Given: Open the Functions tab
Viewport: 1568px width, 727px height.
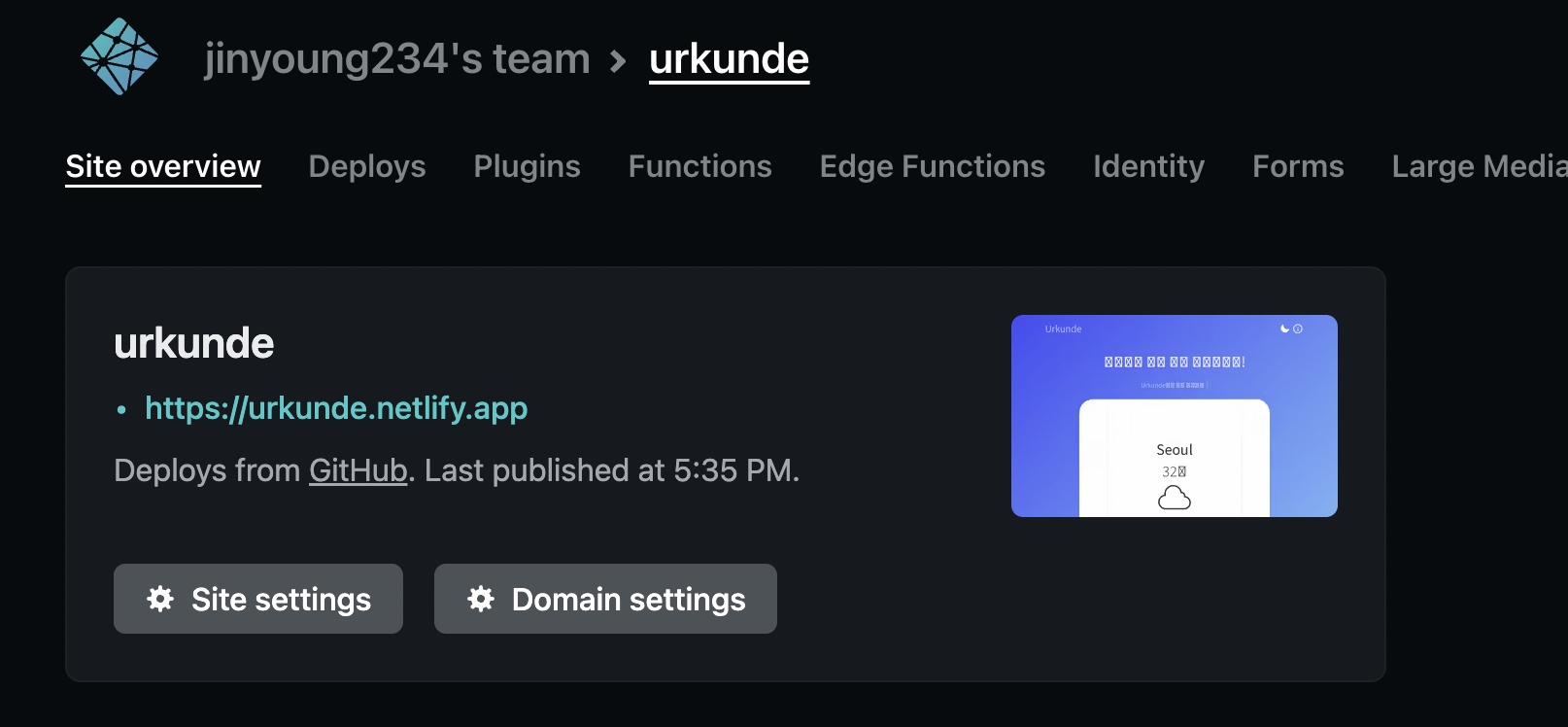Looking at the screenshot, I should tap(699, 166).
